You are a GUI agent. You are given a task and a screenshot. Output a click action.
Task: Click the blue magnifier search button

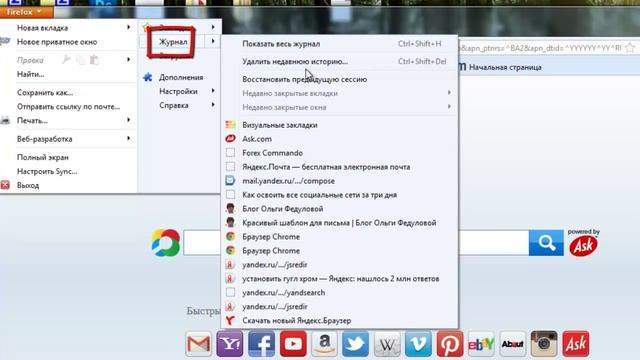[x=546, y=243]
